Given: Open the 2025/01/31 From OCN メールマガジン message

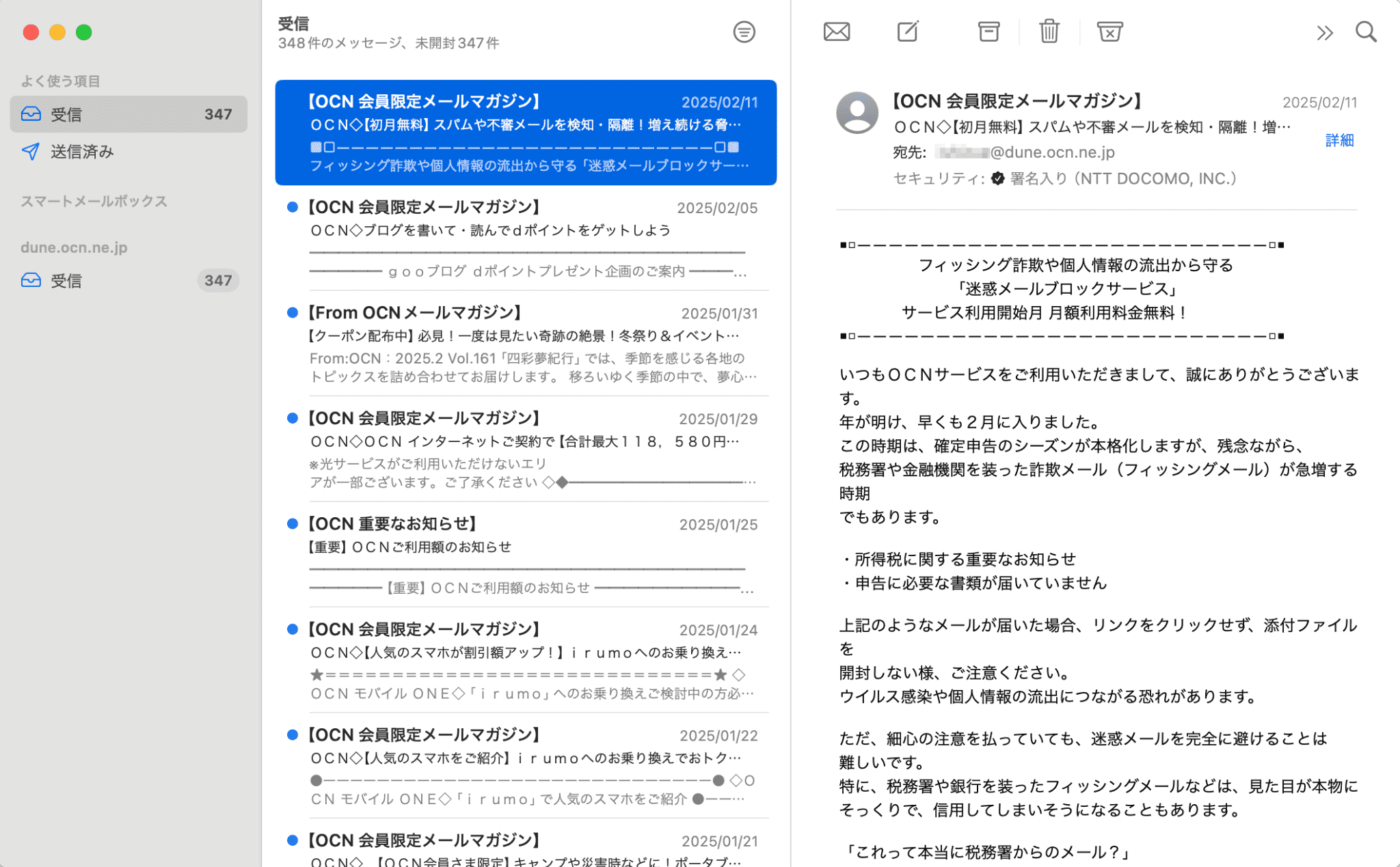Looking at the screenshot, I should pyautogui.click(x=526, y=344).
